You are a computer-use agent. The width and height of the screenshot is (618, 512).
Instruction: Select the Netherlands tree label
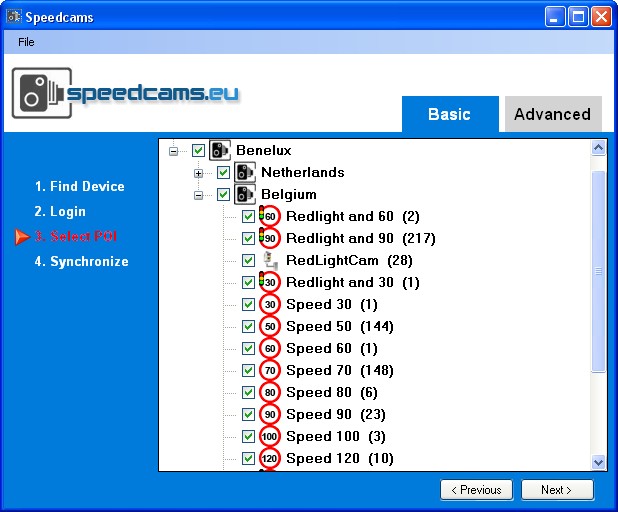point(303,172)
